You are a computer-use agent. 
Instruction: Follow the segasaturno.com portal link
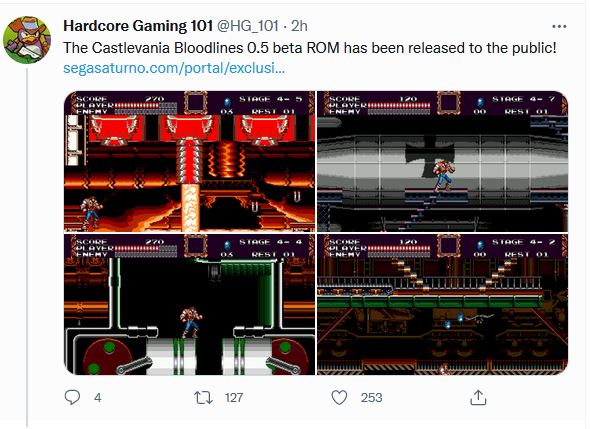174,68
